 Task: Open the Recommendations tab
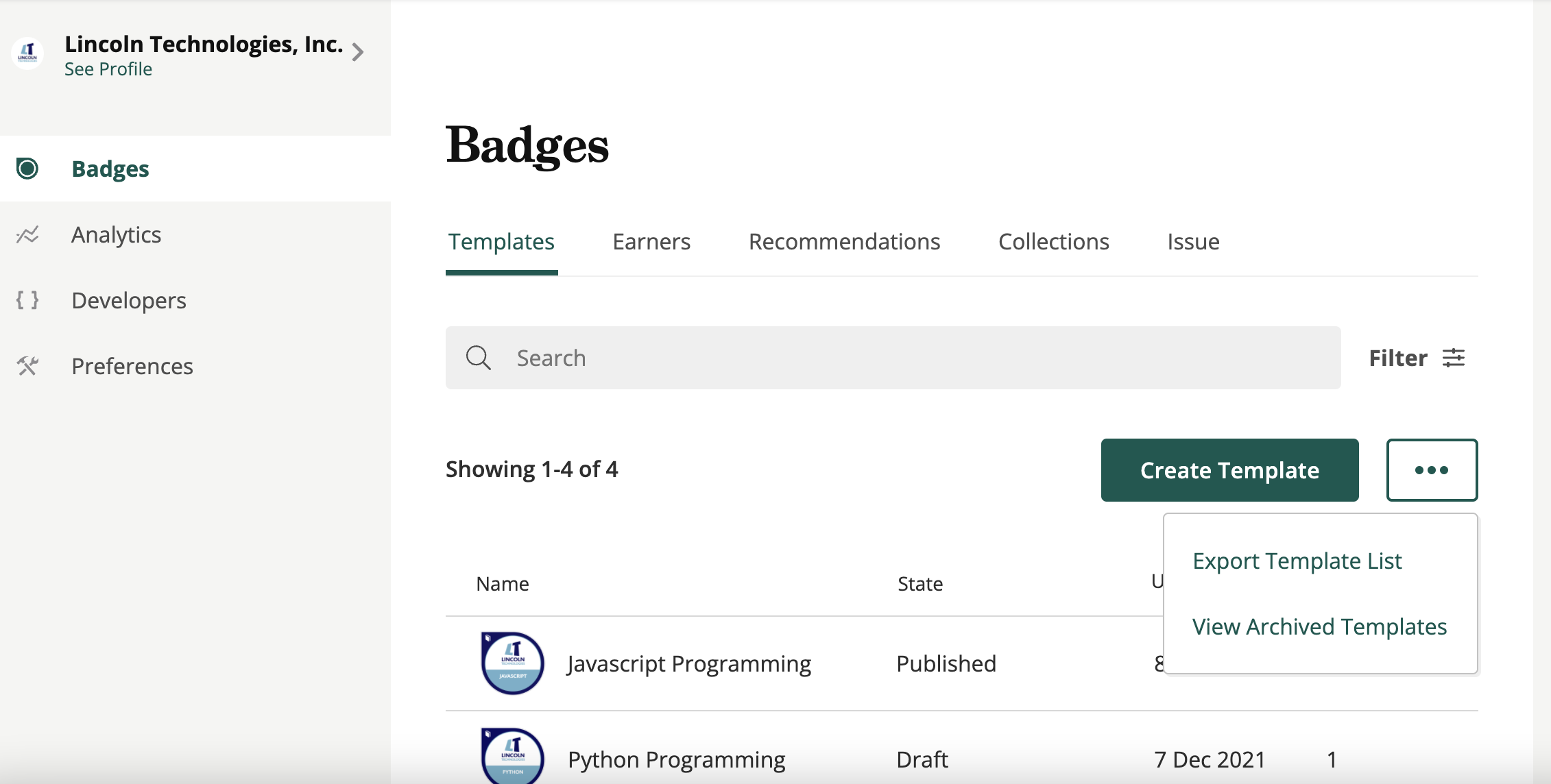[x=843, y=242]
